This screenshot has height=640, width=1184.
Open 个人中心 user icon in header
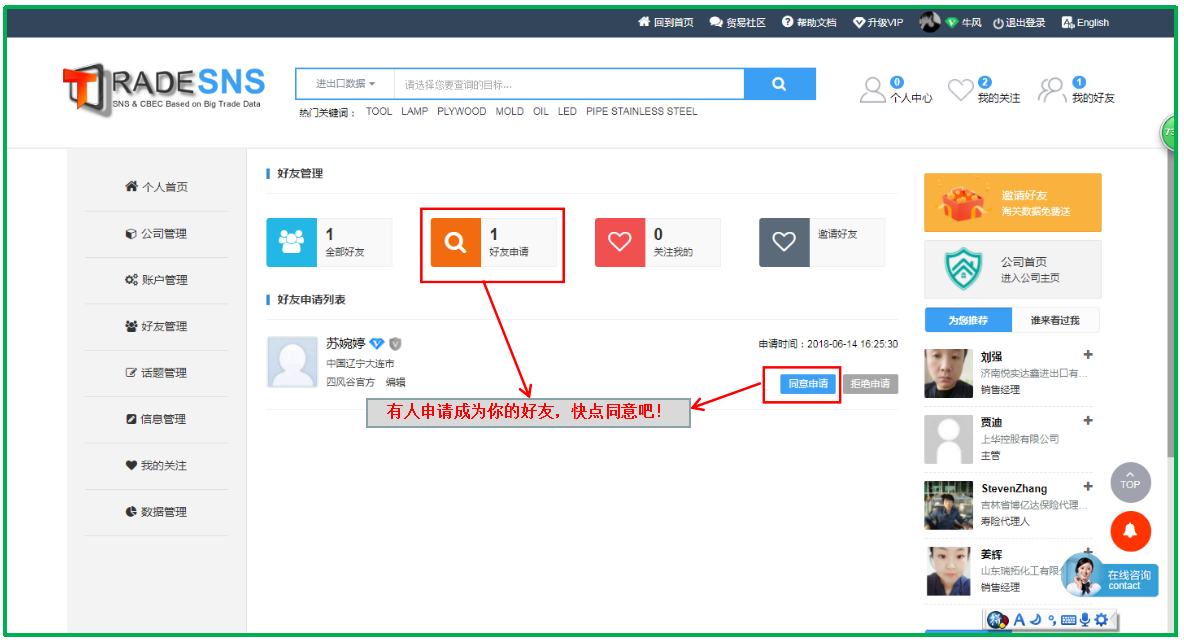[x=873, y=90]
